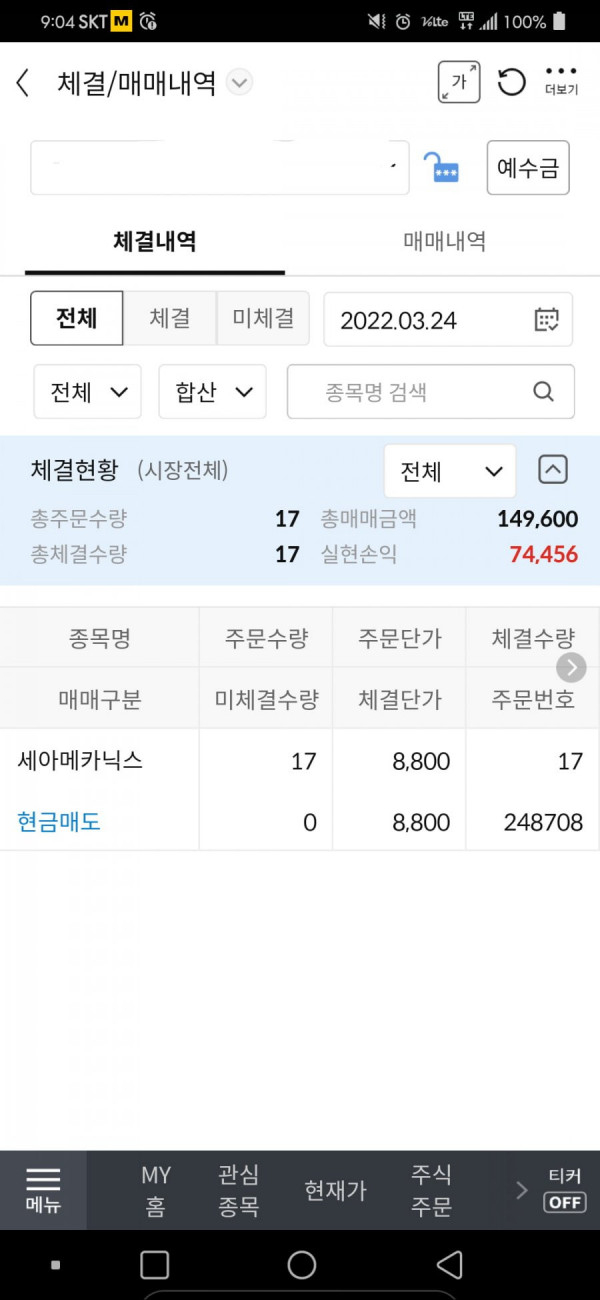The image size is (600, 1300).
Task: Open the 메뉴 hamburger icon
Action: [43, 1190]
